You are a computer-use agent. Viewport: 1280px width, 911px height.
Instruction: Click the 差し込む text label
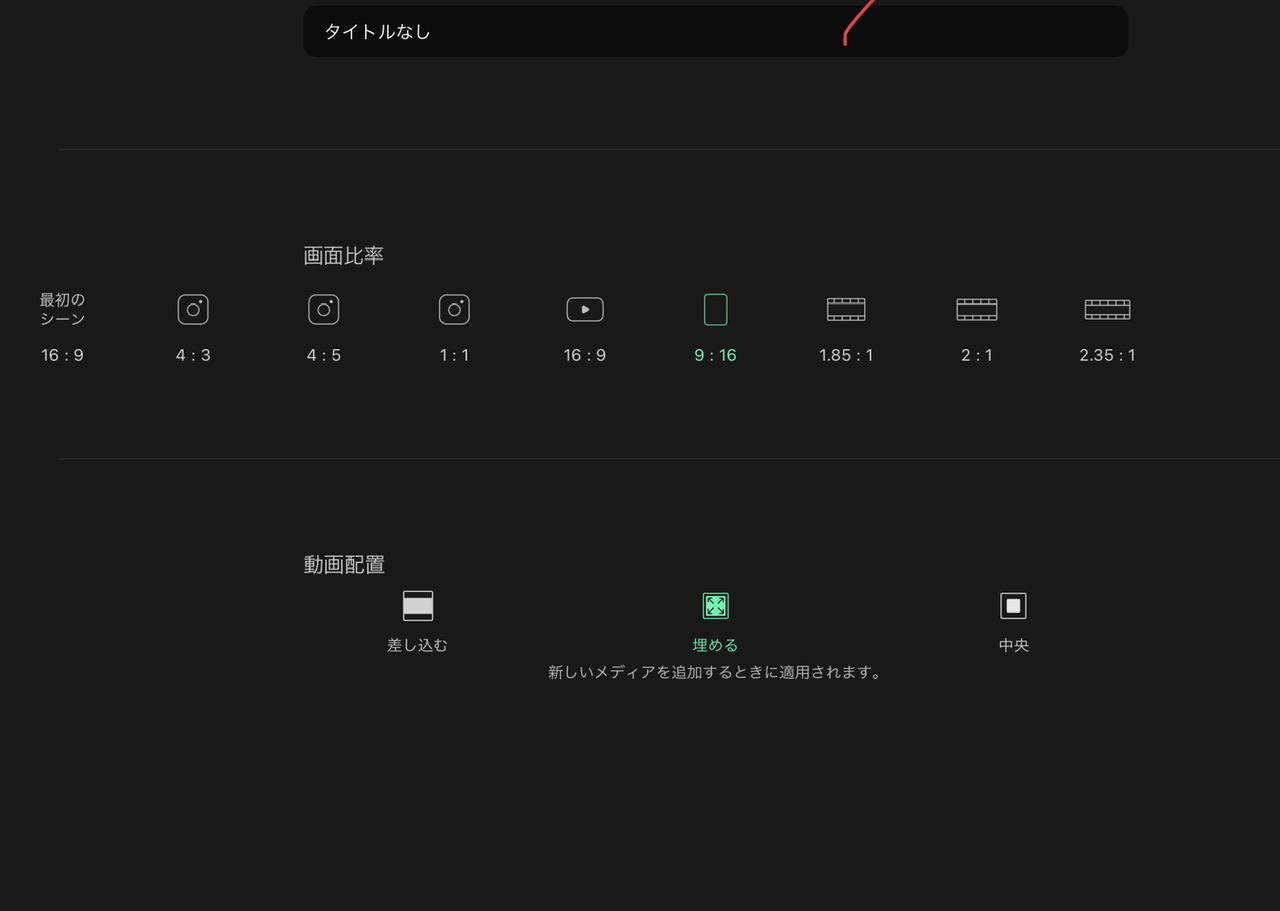(418, 645)
